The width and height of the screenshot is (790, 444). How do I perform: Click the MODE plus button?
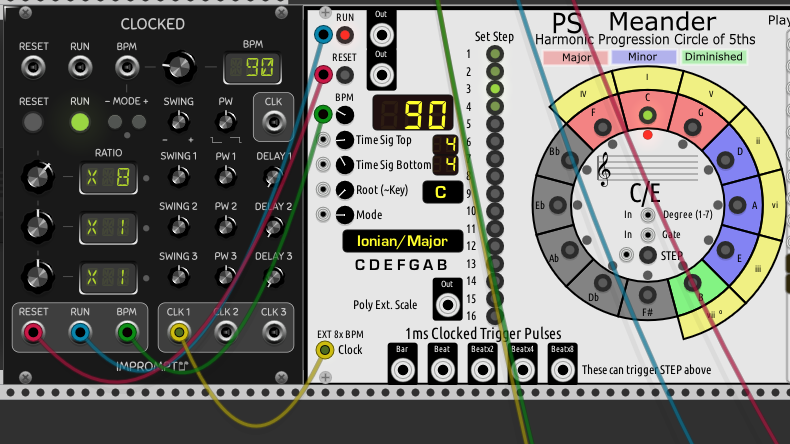139,121
